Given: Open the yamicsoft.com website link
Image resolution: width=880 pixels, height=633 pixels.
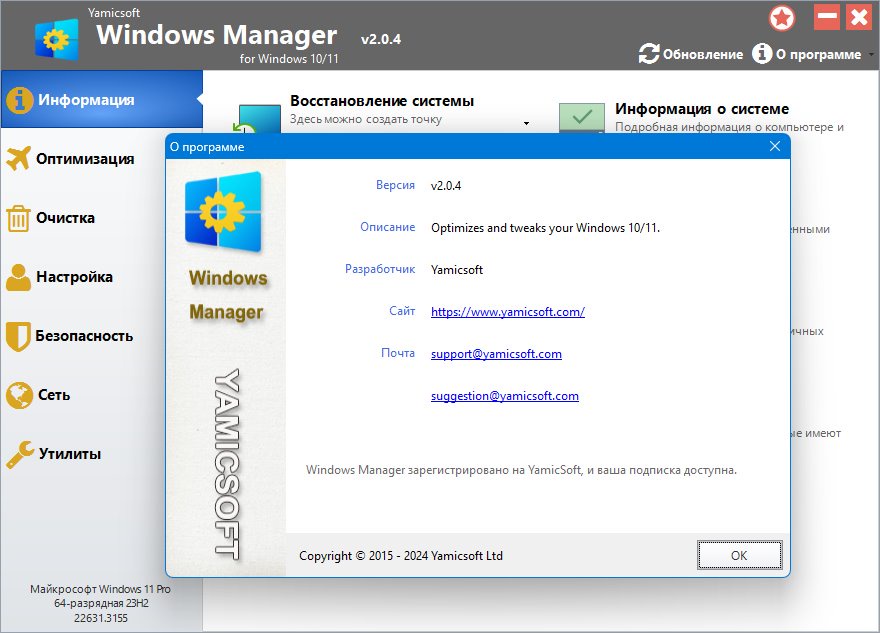Looking at the screenshot, I should coord(508,312).
